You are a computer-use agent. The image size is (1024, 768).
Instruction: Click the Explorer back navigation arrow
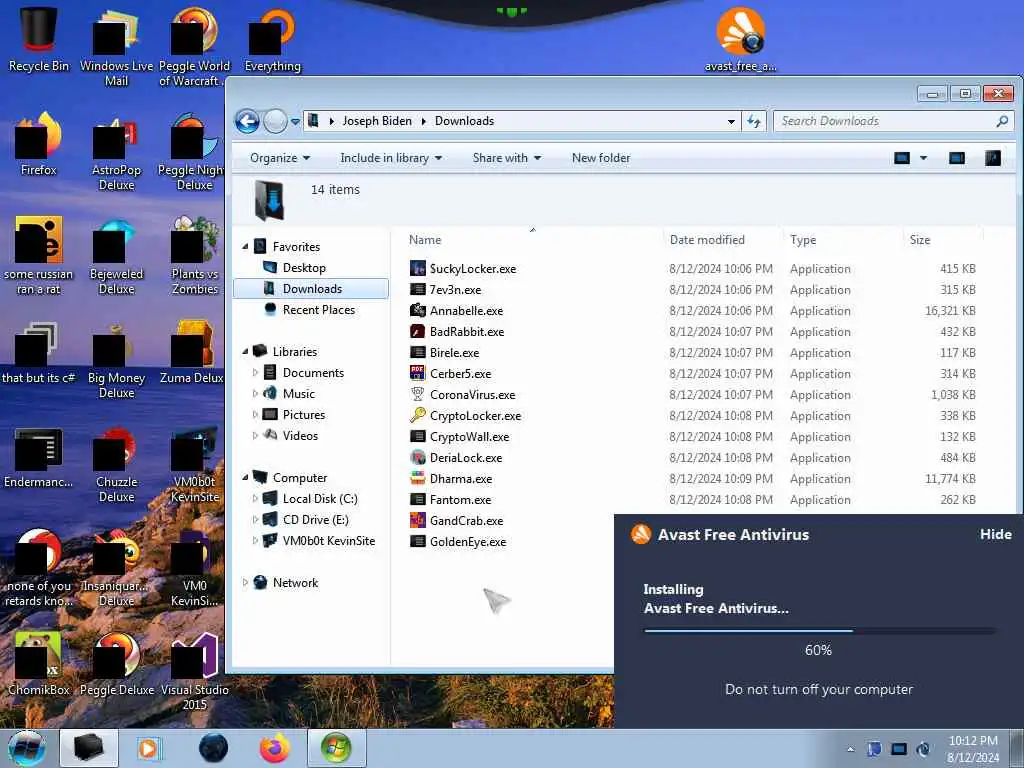(247, 121)
